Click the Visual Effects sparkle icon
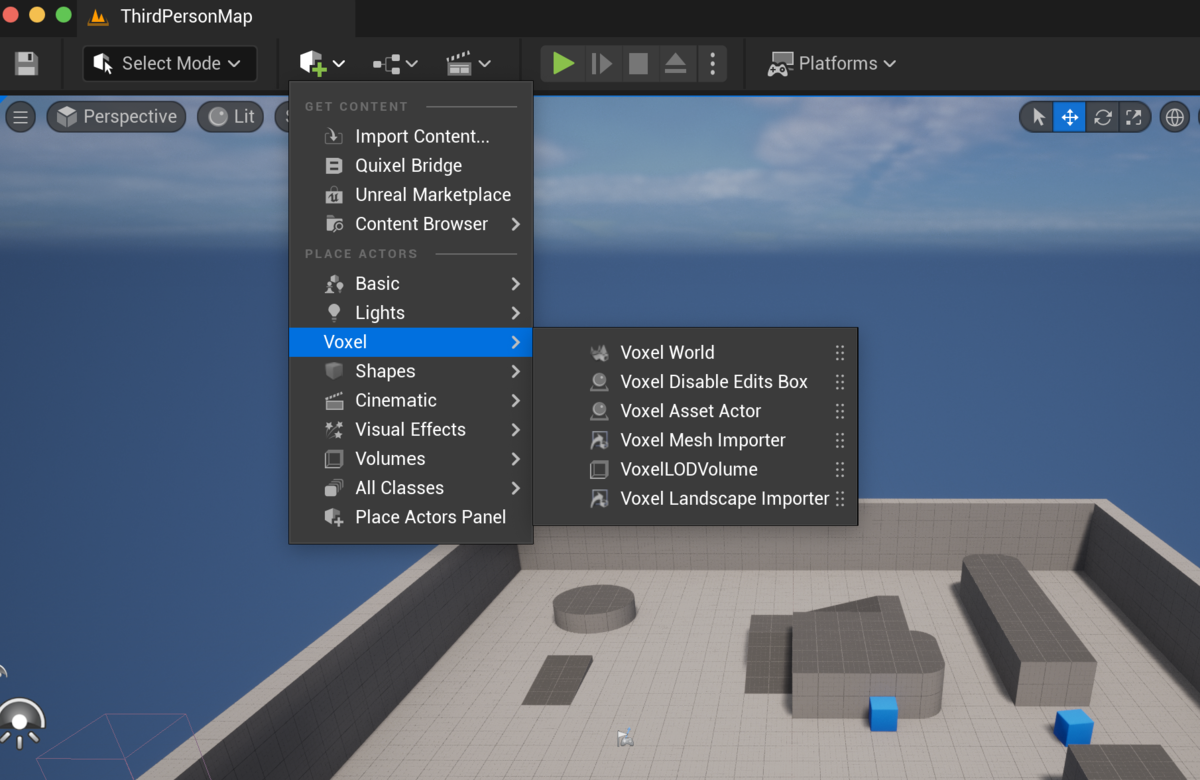The width and height of the screenshot is (1200, 780). pyautogui.click(x=334, y=430)
